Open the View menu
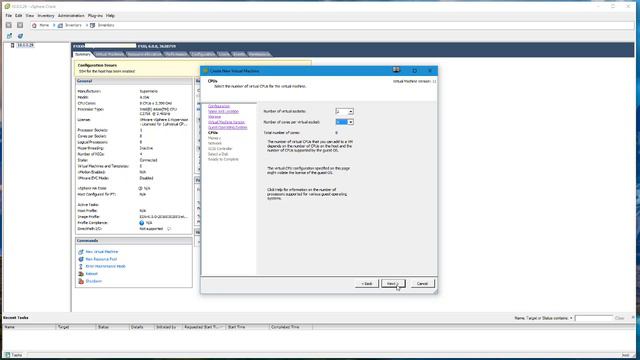The height and width of the screenshot is (360, 640). pyautogui.click(x=30, y=16)
